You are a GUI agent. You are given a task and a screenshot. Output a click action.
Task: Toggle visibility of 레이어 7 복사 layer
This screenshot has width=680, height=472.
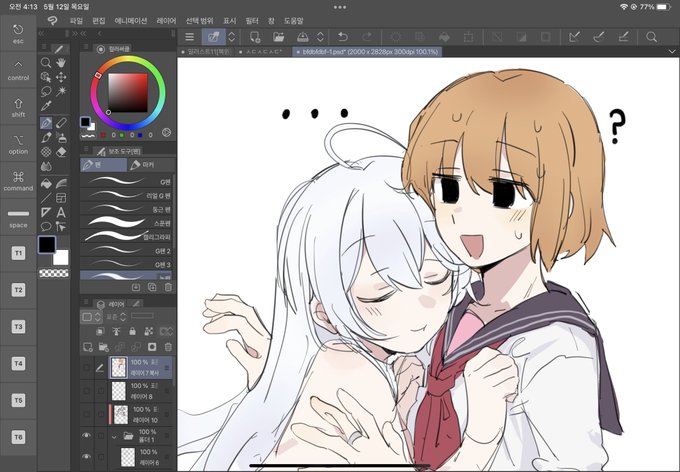click(86, 368)
